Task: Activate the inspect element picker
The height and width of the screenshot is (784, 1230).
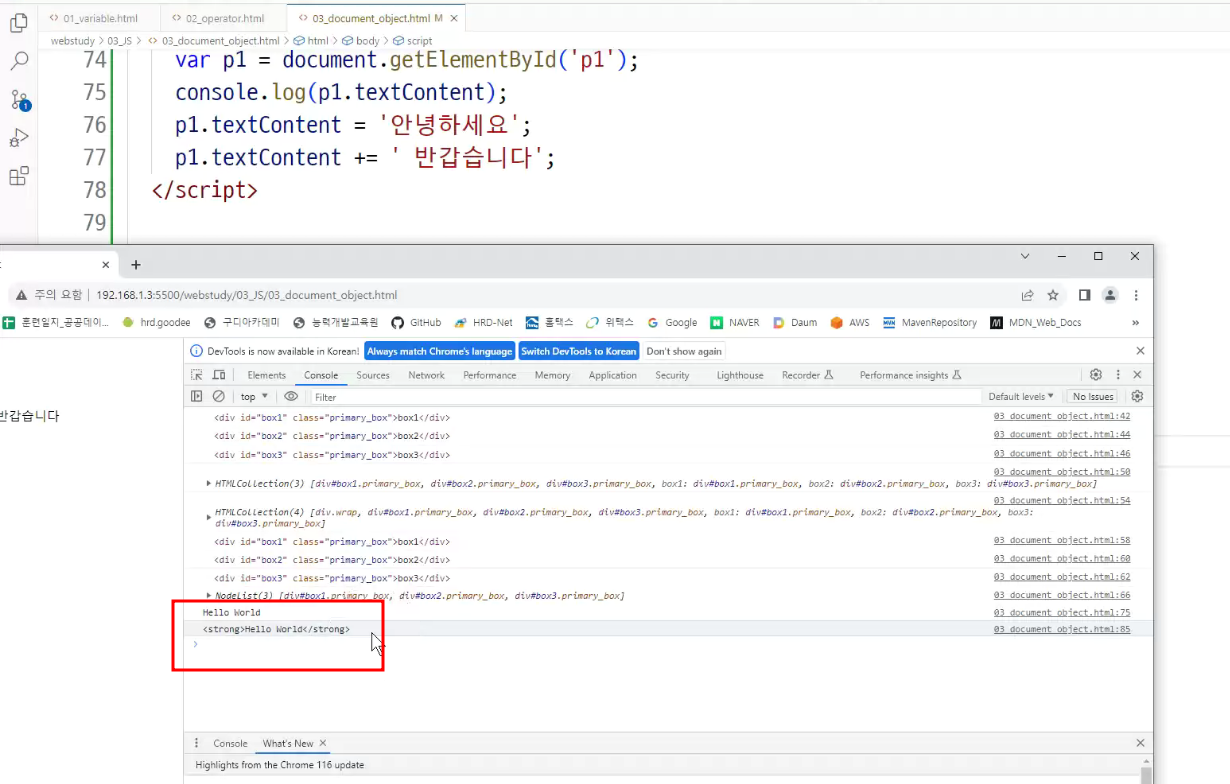Action: click(197, 375)
